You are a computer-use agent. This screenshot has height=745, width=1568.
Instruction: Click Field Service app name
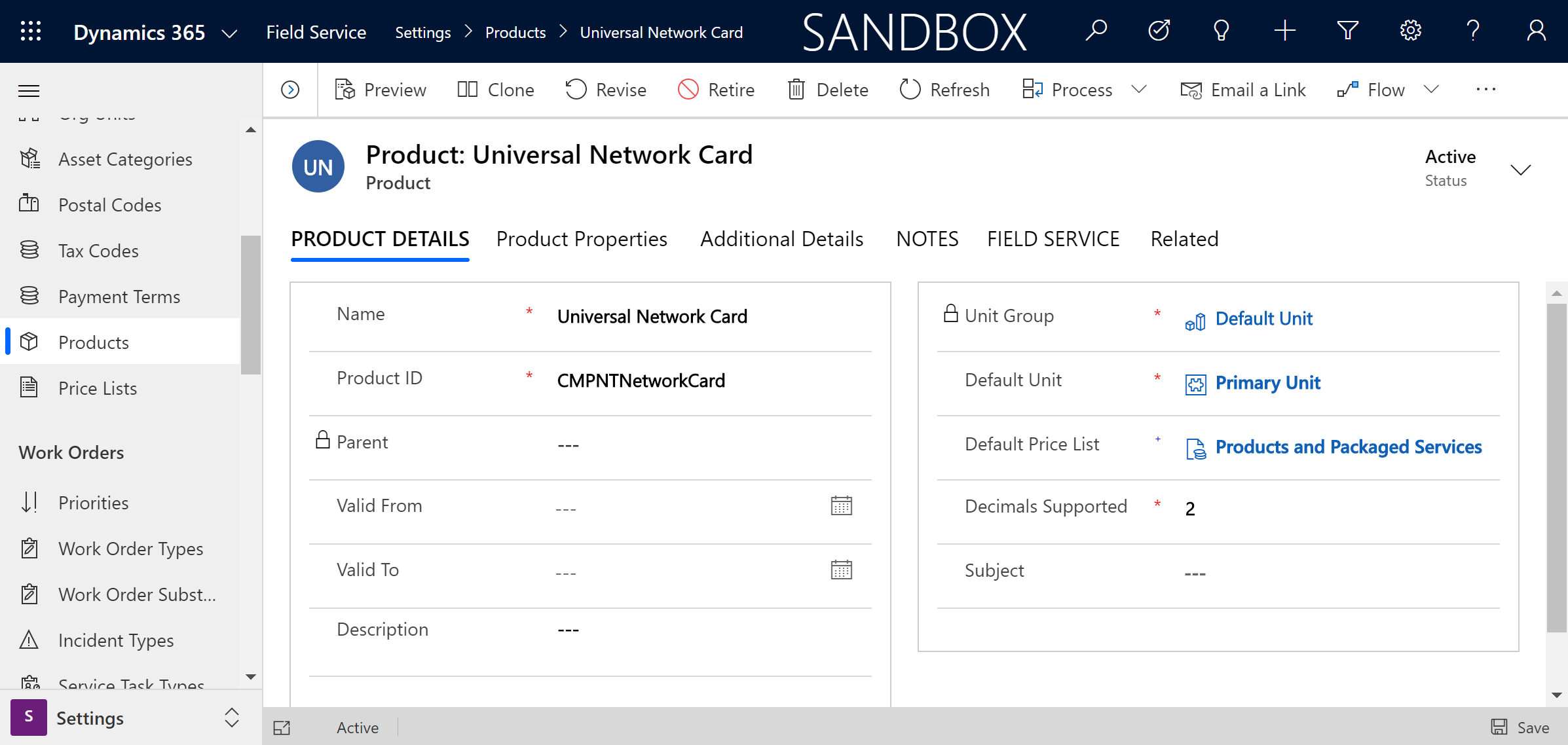316,32
